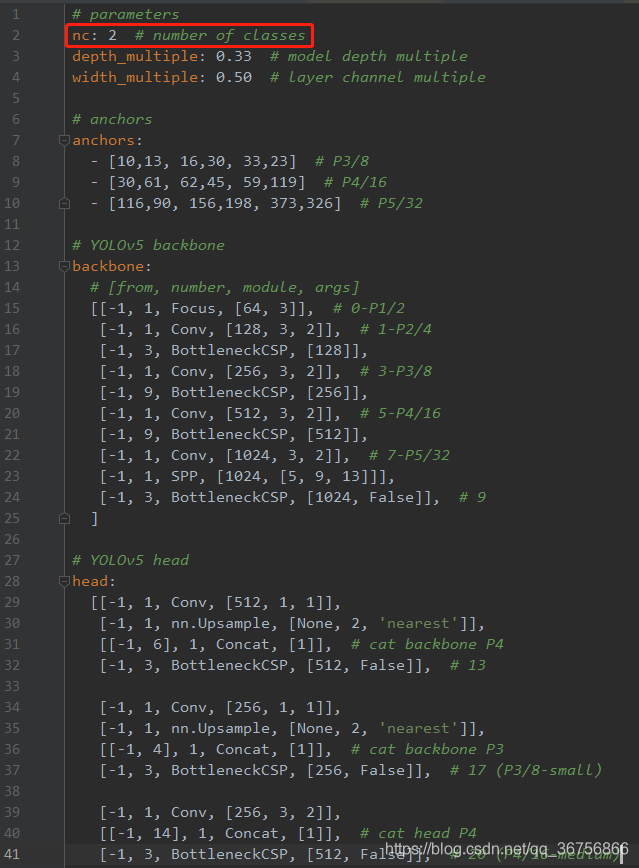Click the fold end marker on line 10
Image resolution: width=639 pixels, height=868 pixels.
tap(65, 204)
